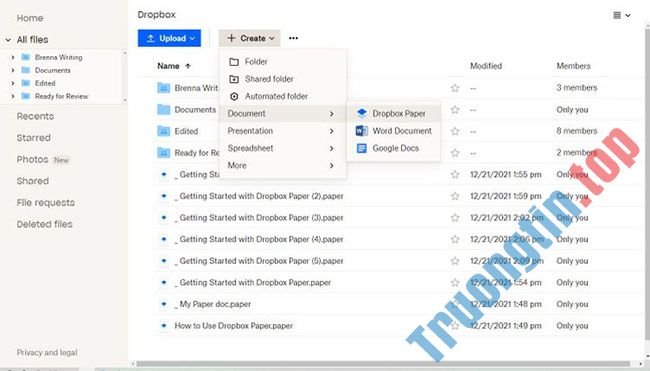This screenshot has width=650, height=371.
Task: Click the Edited folder icon in sidebar tree
Action: [26, 83]
